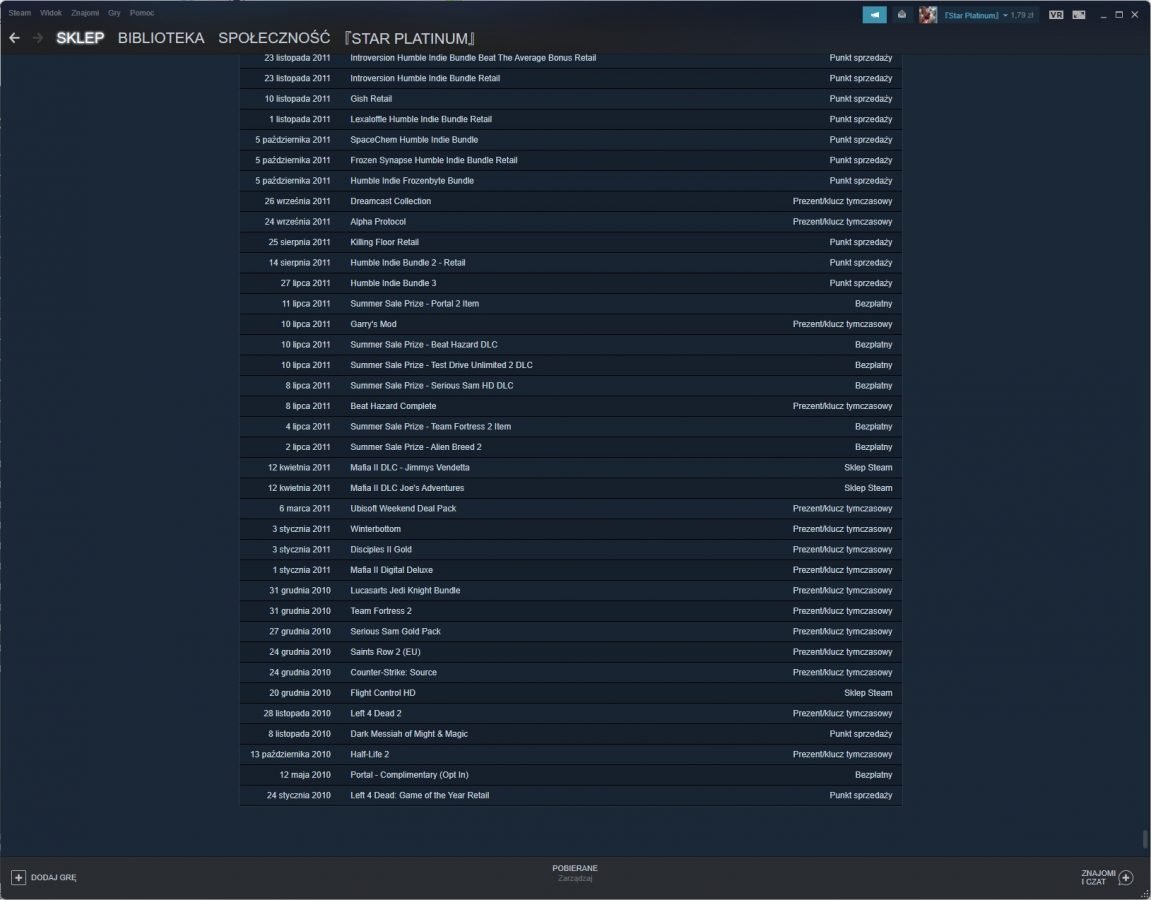Click Flight Control HD entry
The height and width of the screenshot is (900, 1151).
point(383,694)
